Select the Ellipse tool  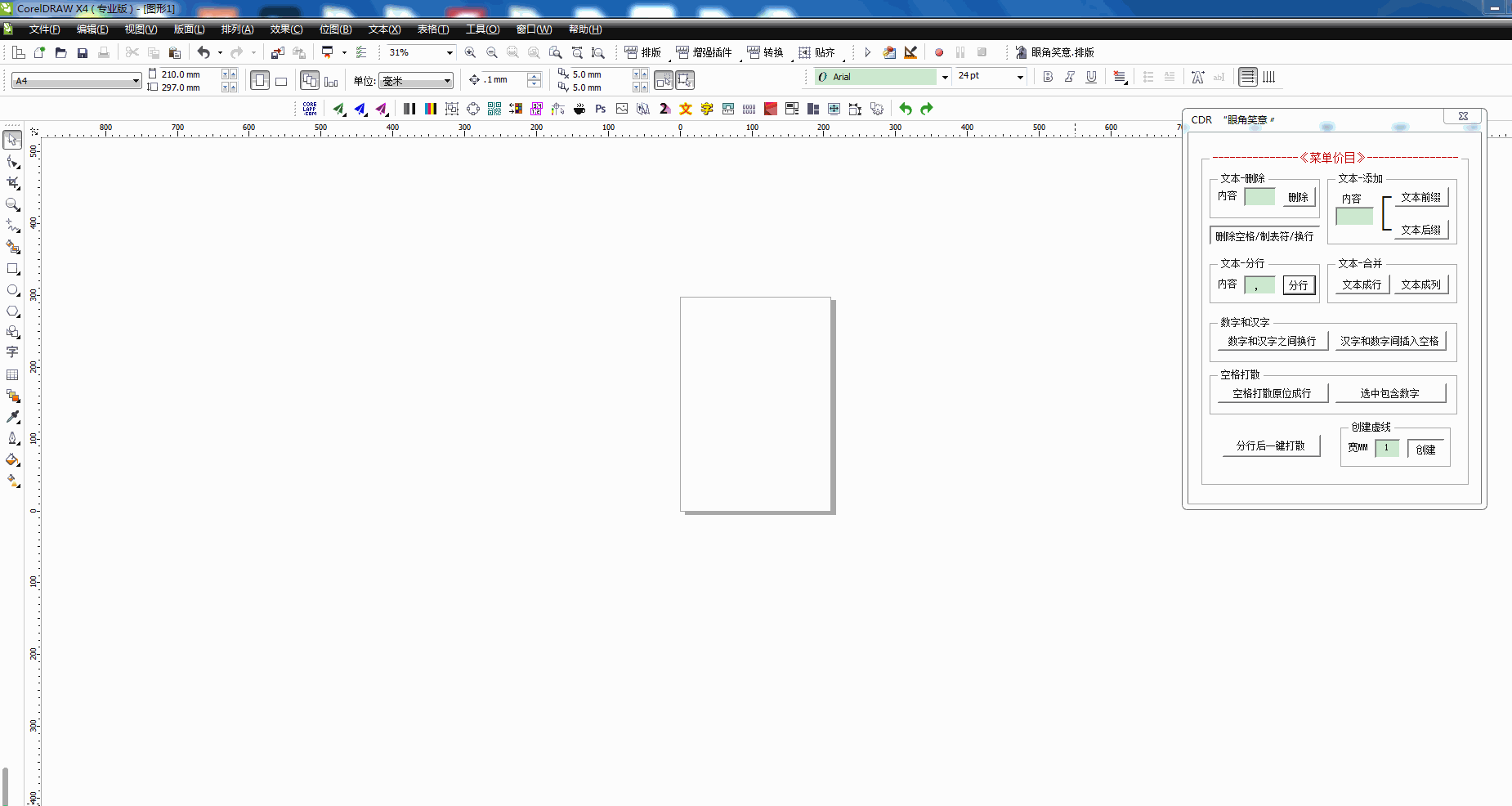point(12,290)
